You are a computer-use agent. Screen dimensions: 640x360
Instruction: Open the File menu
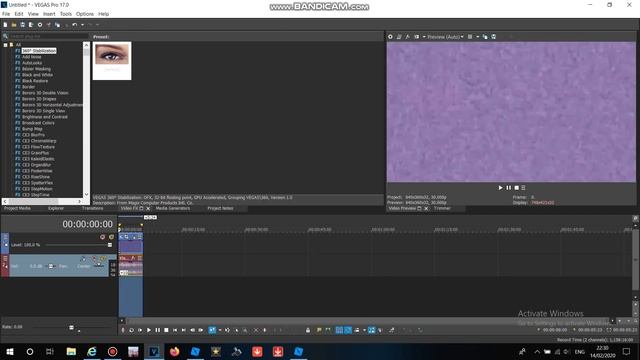point(6,14)
